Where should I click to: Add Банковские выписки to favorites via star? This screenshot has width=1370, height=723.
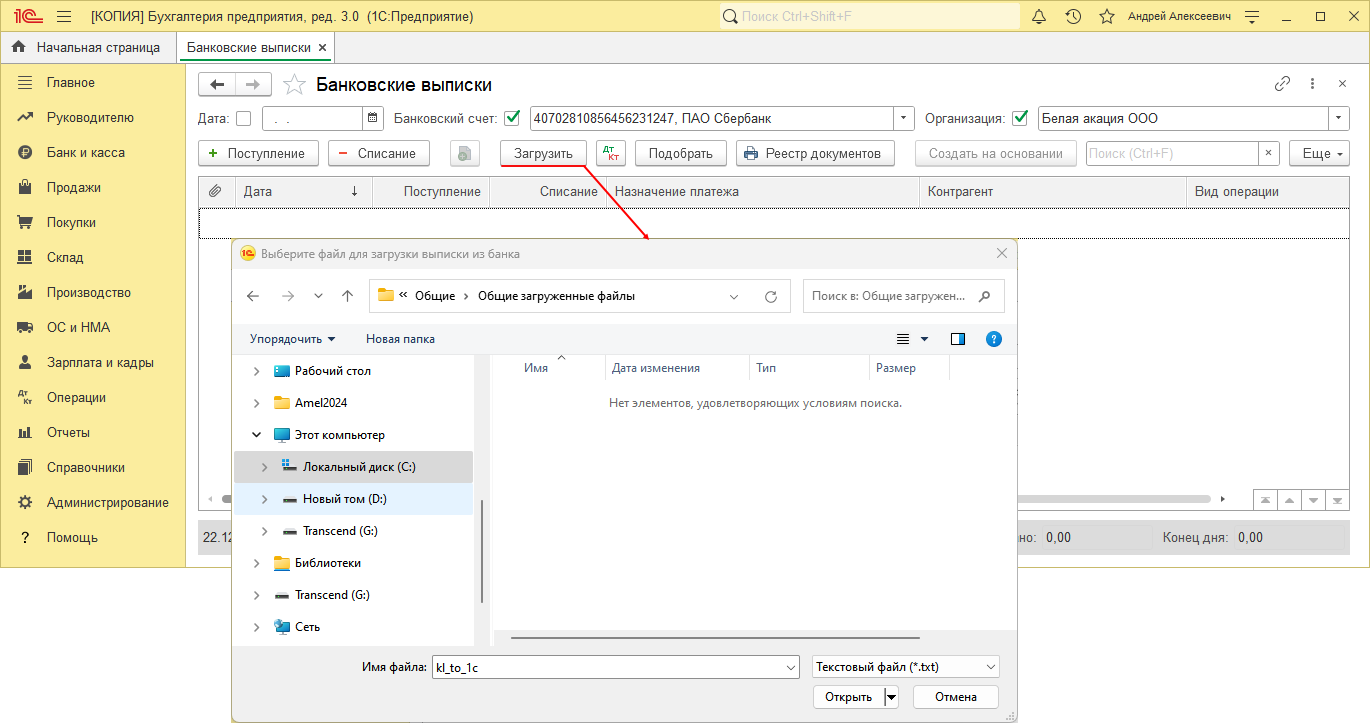294,85
